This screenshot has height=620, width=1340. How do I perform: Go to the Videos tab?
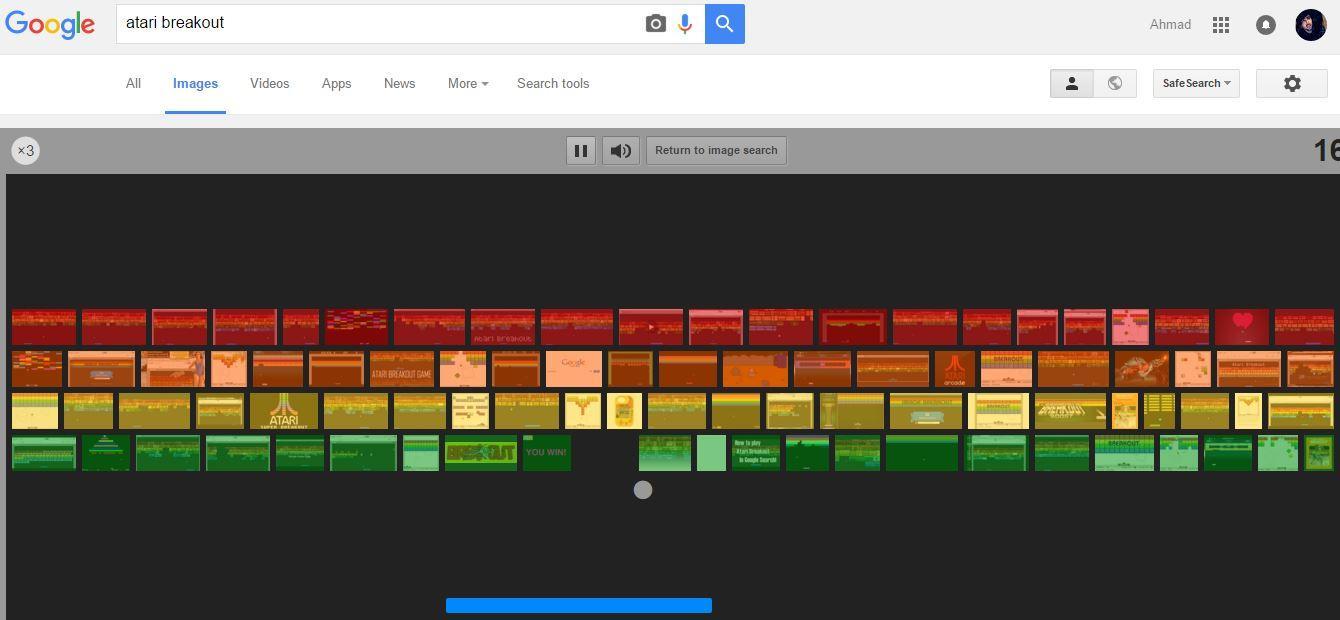pyautogui.click(x=270, y=84)
